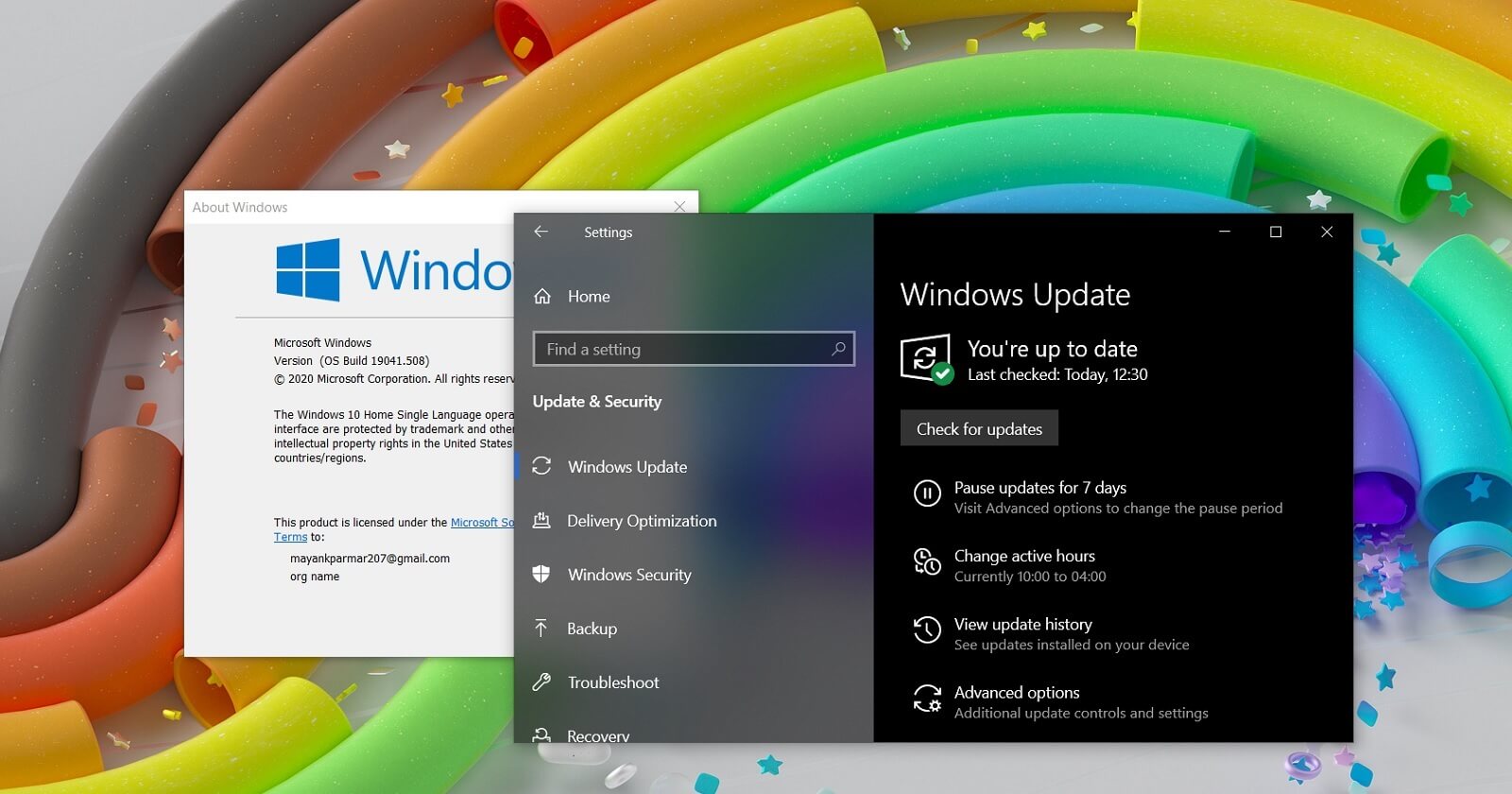
Task: Open Recovery in the sidebar
Action: point(598,735)
